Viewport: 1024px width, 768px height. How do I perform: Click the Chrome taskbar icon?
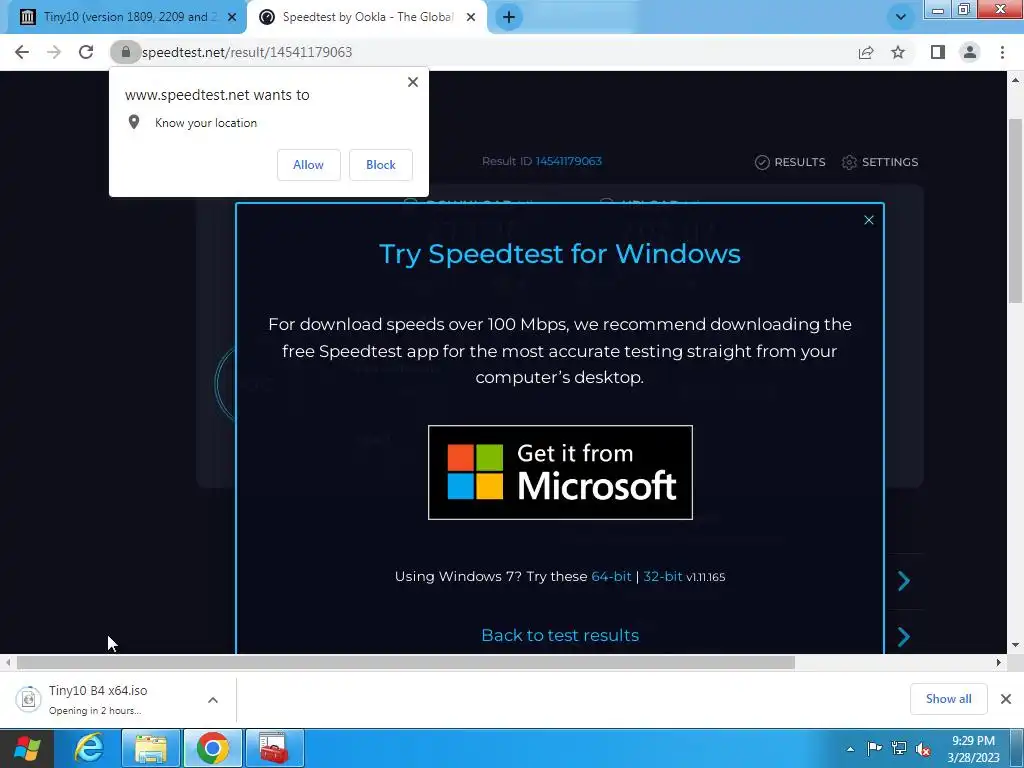[213, 748]
